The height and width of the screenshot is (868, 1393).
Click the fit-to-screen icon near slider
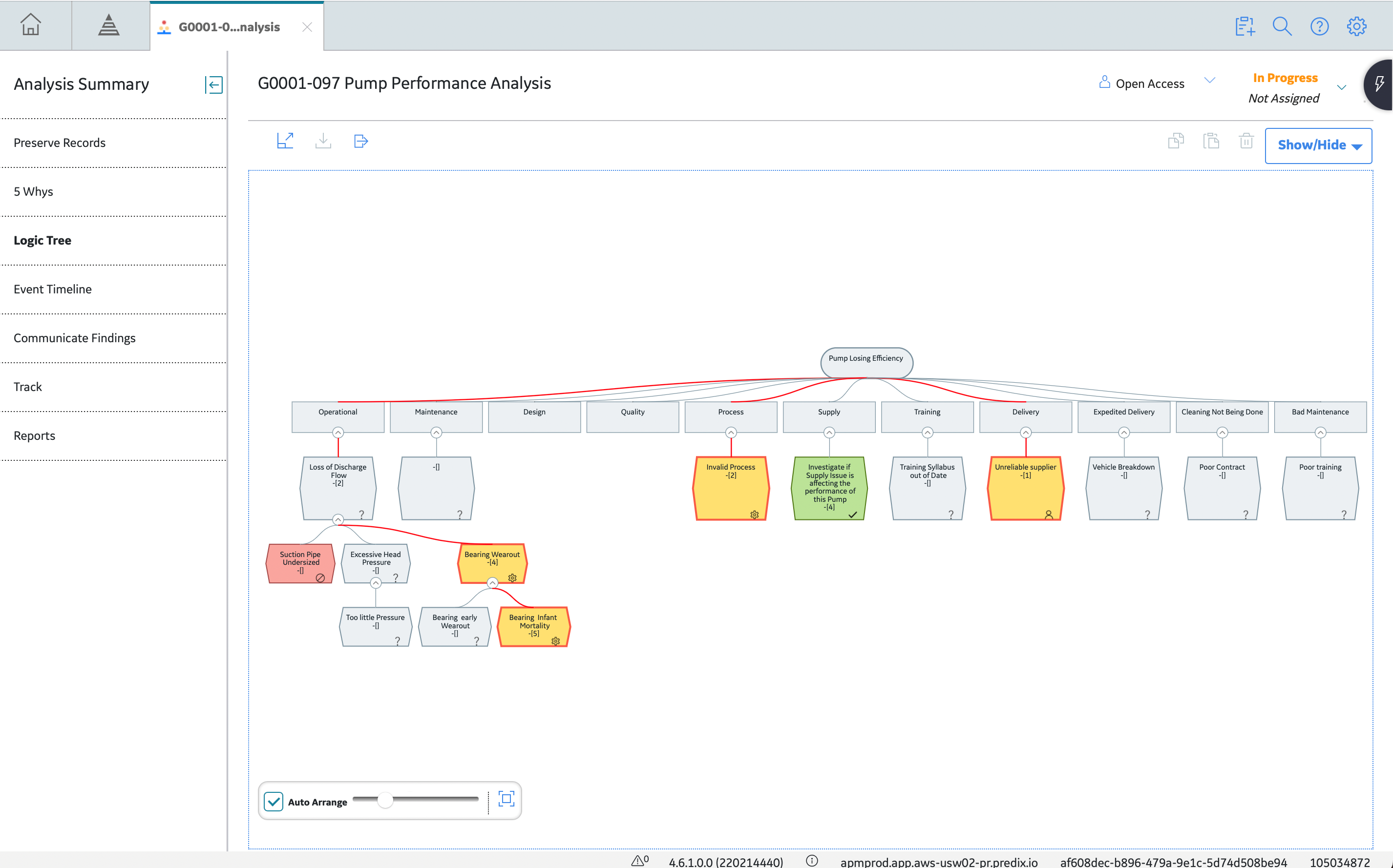506,799
